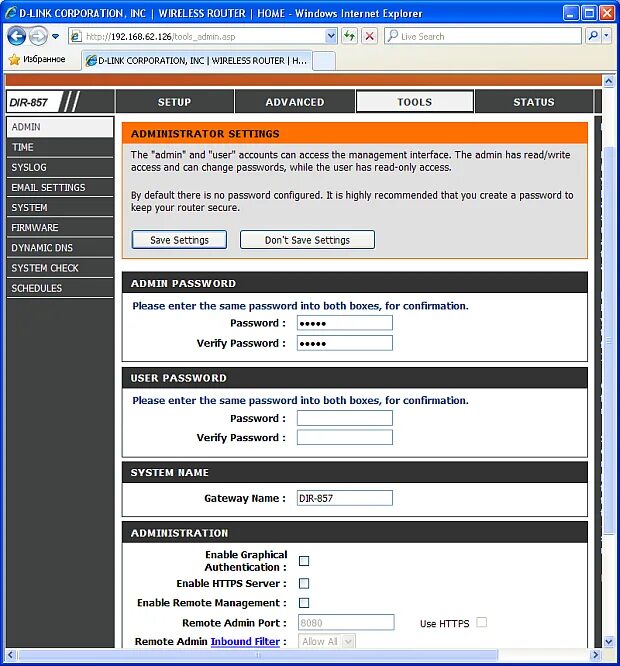Click the Save Settings button
The image size is (620, 666).
pos(179,240)
